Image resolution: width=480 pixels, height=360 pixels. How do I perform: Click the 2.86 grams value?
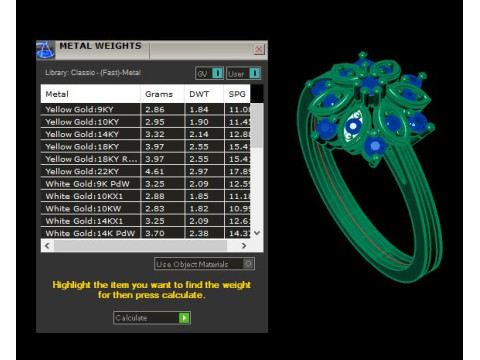pos(155,109)
